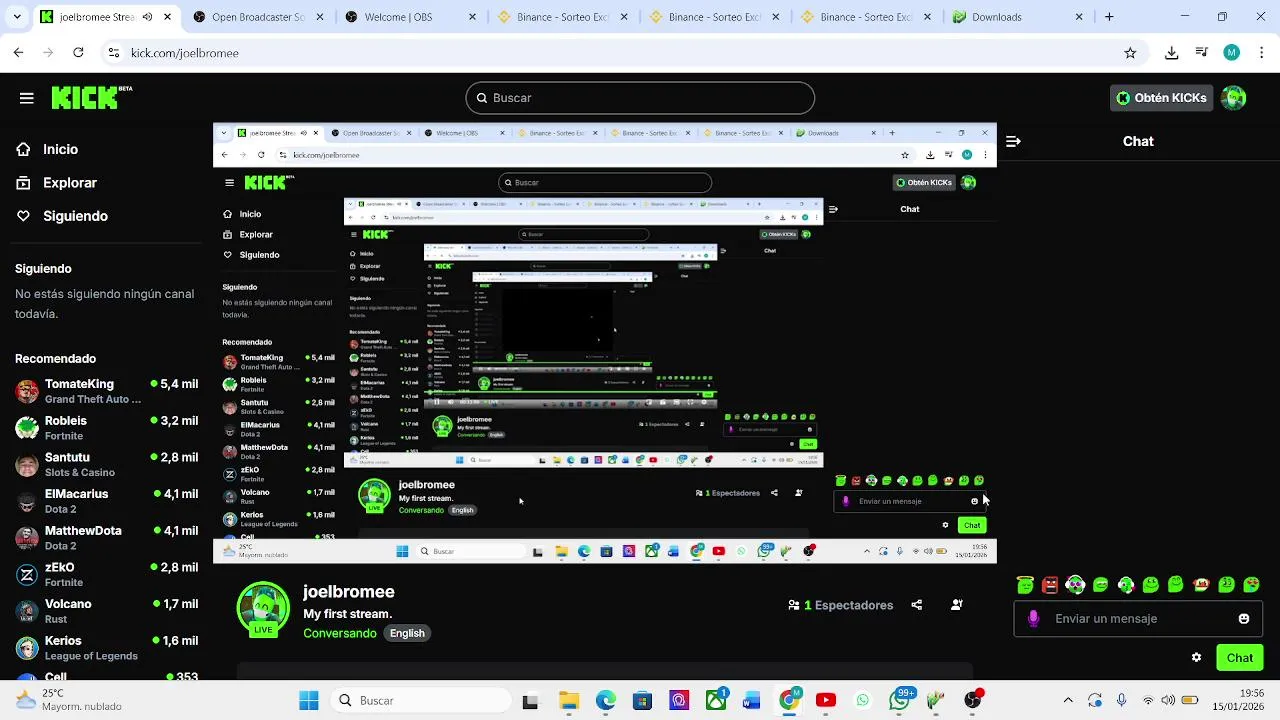Insert the heart-eyes emote
The height and width of the screenshot is (720, 1280).
tap(1251, 585)
